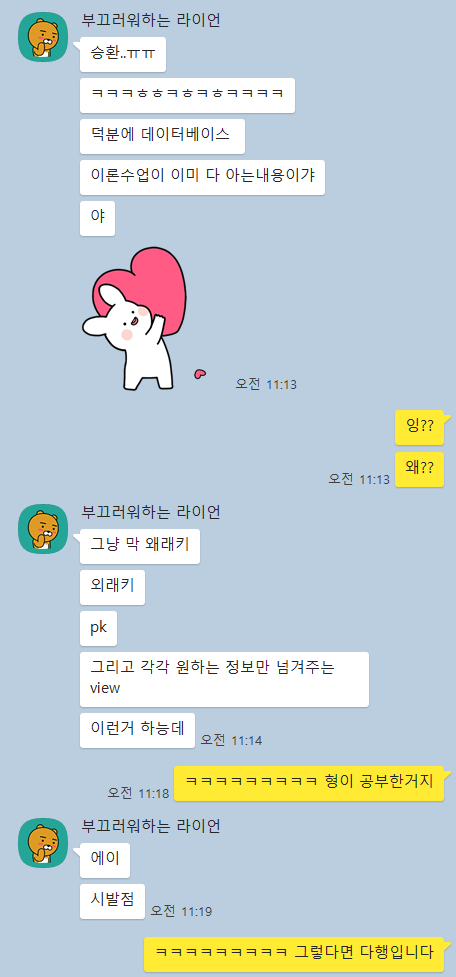Click the 외래키 message bubble
456x977 pixels.
tap(112, 587)
